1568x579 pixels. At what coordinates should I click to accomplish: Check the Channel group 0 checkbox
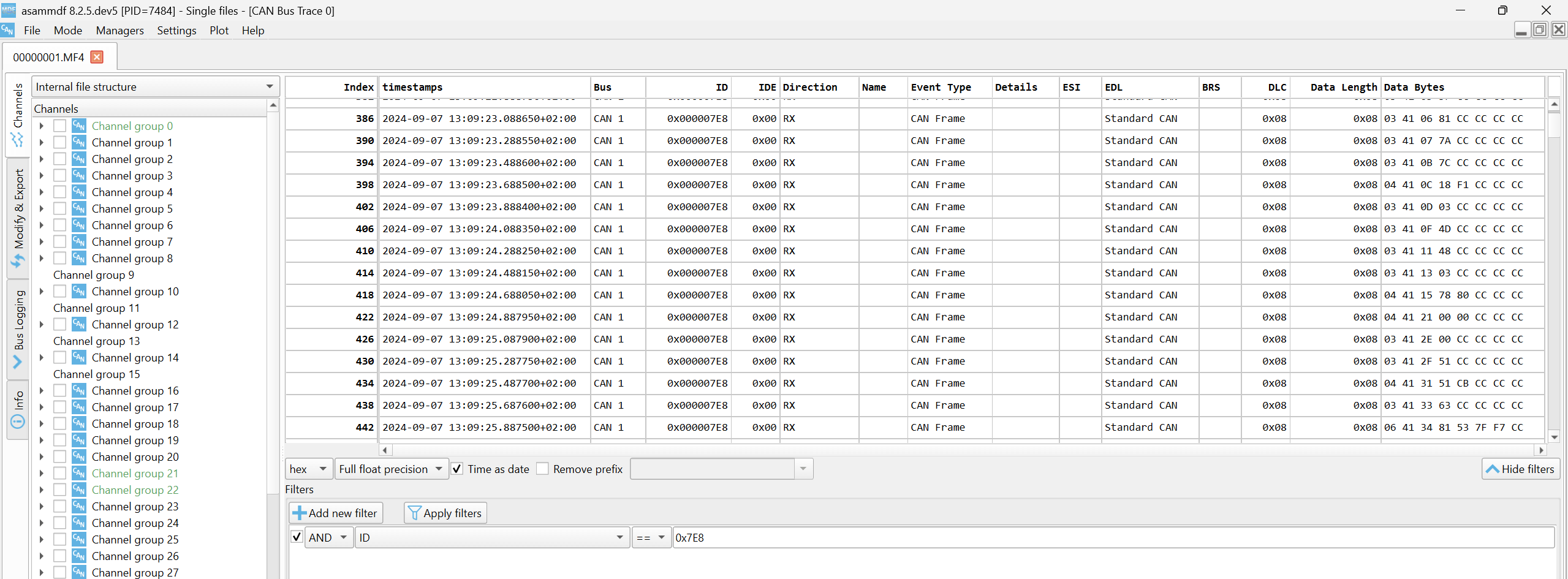59,126
